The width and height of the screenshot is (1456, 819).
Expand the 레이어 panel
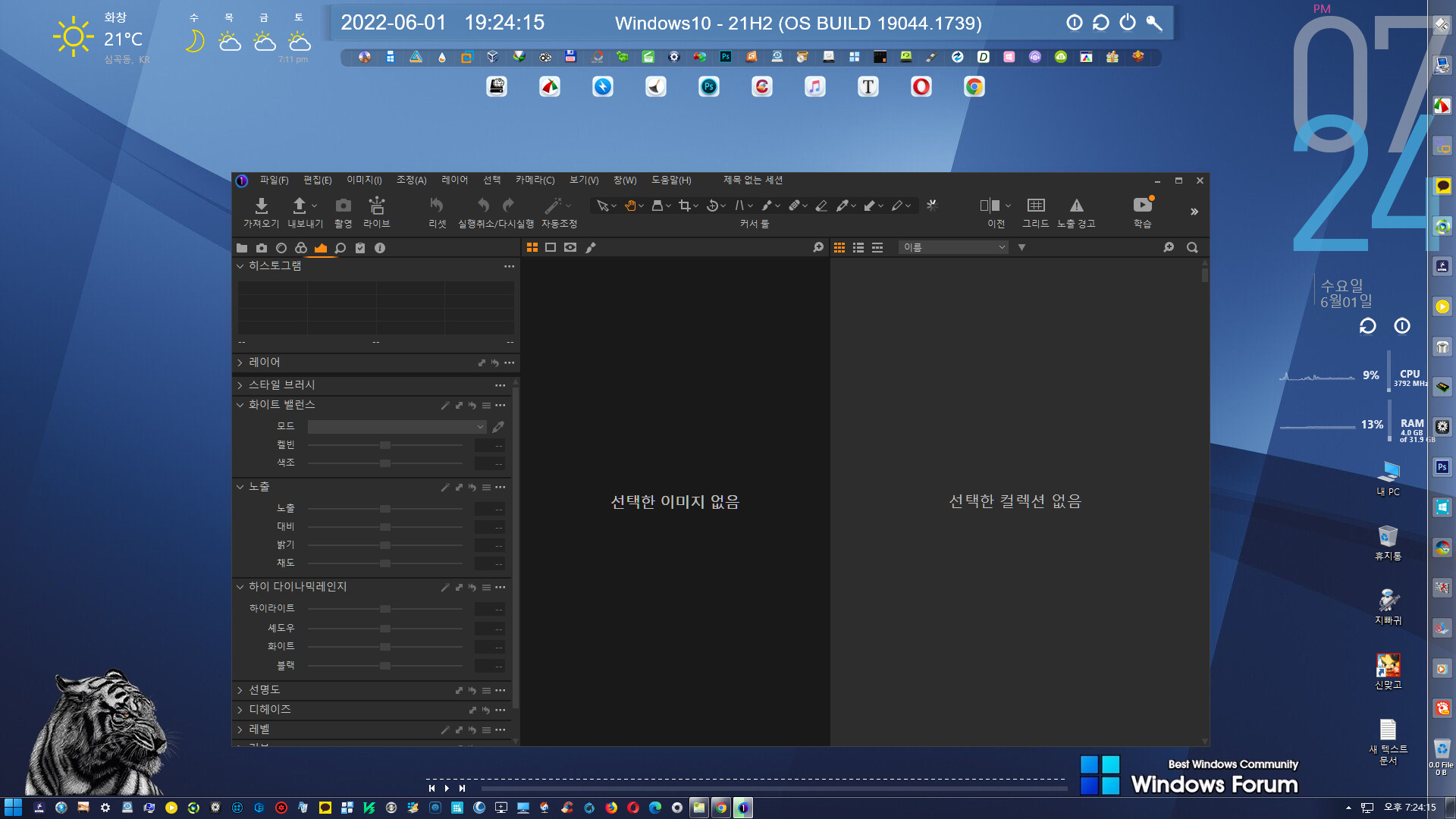240,363
